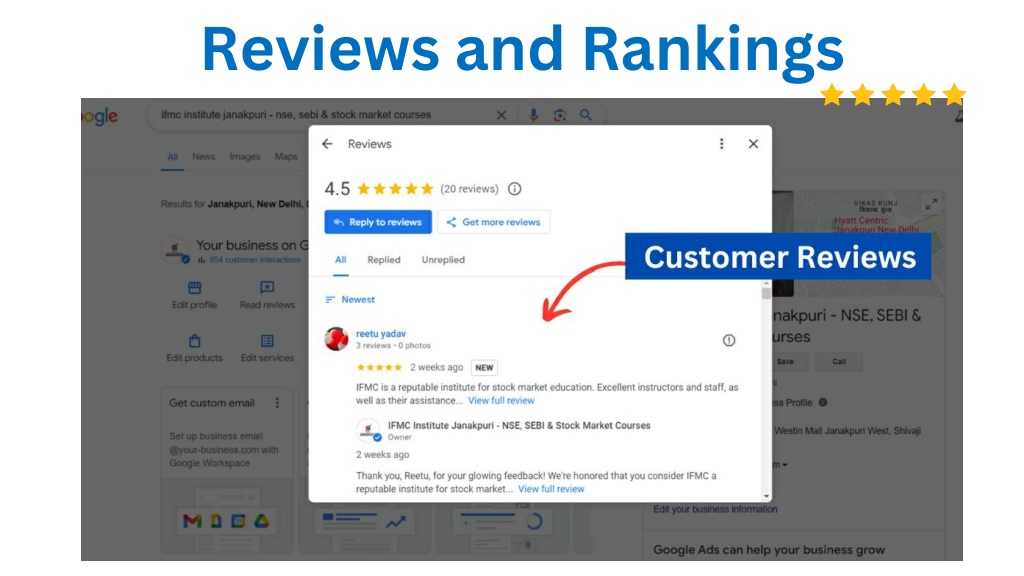The height and width of the screenshot is (576, 1024).
Task: Click the text '3 reviews · 0 photos'
Action: (393, 345)
